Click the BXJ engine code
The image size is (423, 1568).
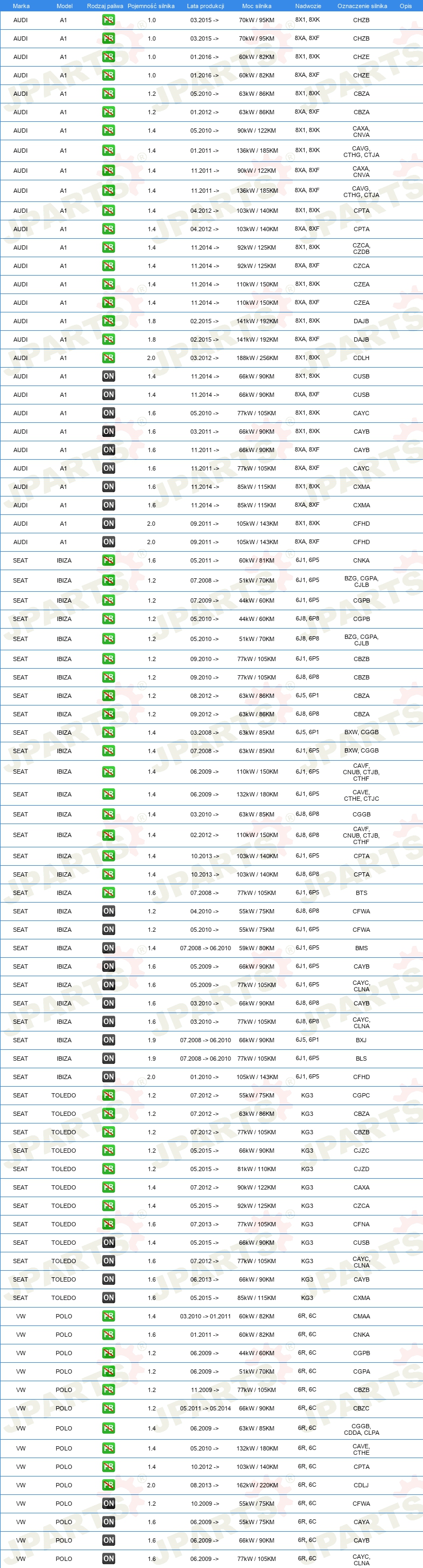pos(361,1040)
